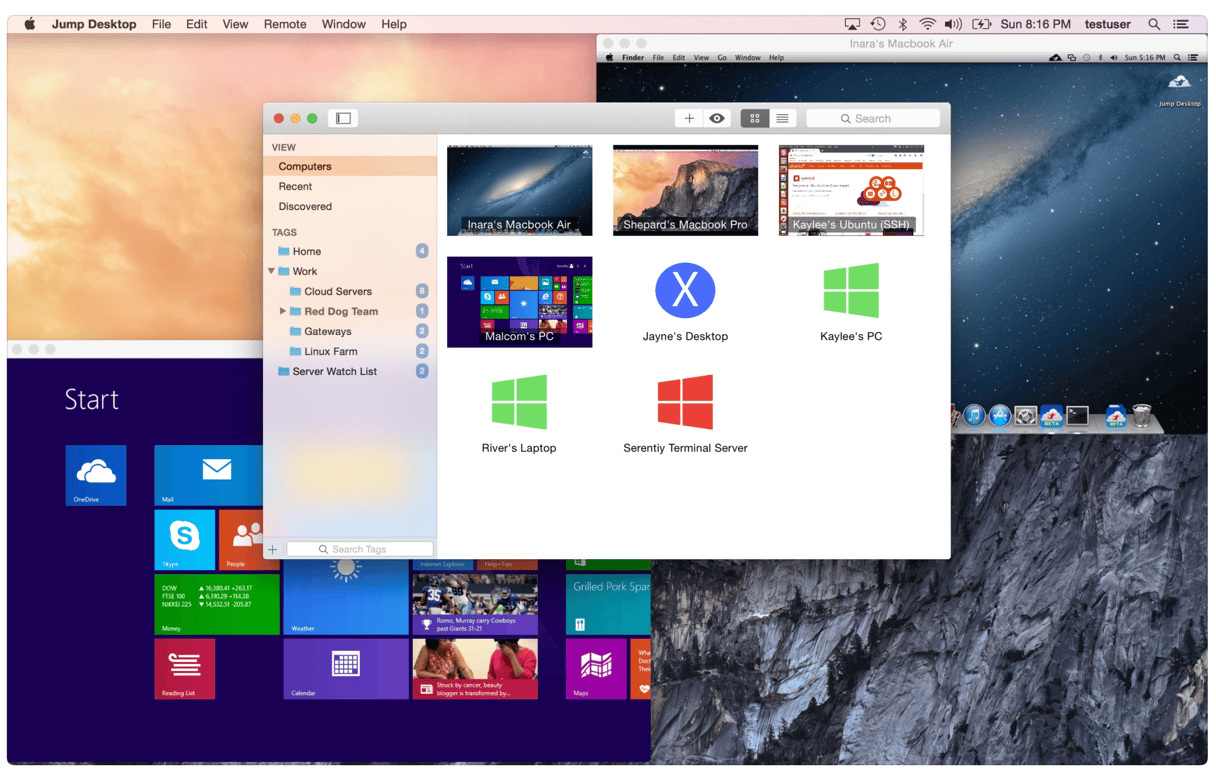Click the Work folder label

[x=305, y=271]
